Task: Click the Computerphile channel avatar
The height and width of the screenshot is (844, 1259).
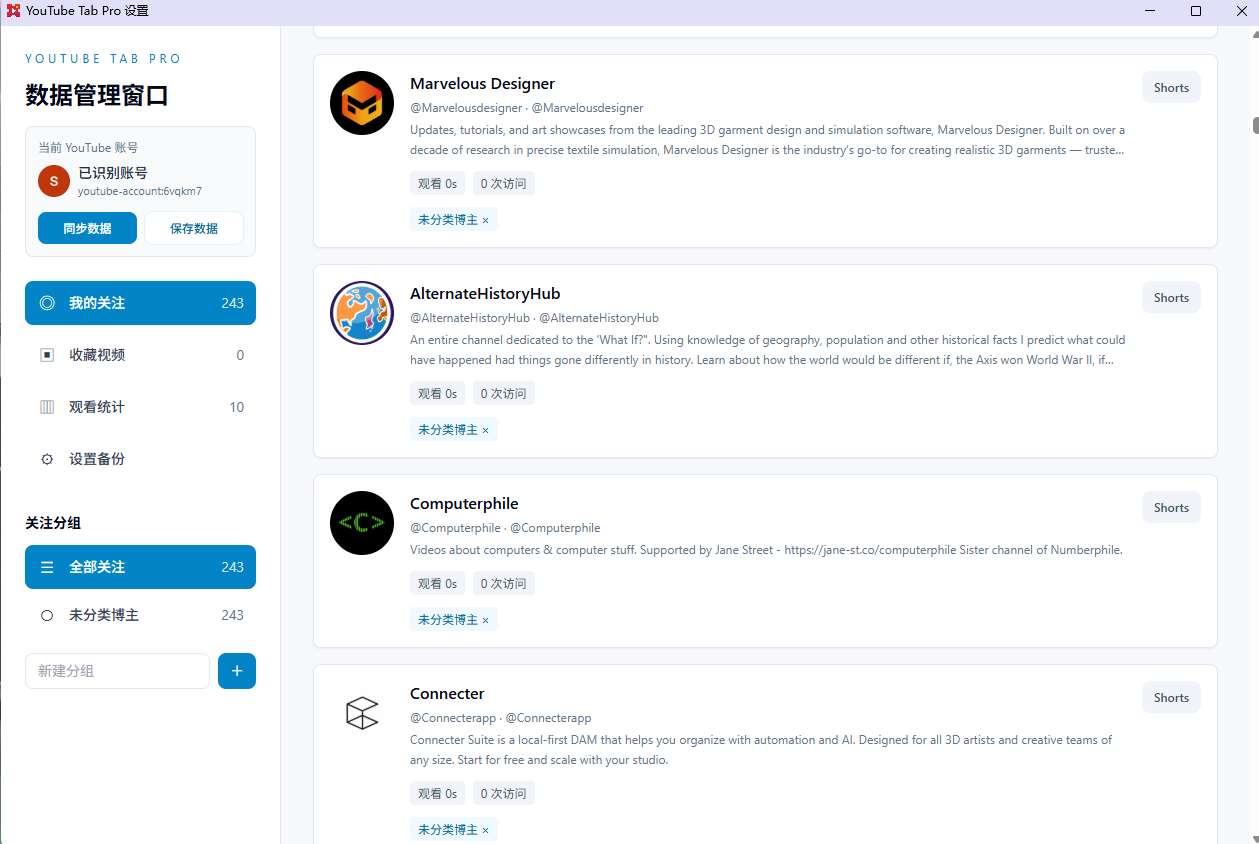Action: [362, 523]
